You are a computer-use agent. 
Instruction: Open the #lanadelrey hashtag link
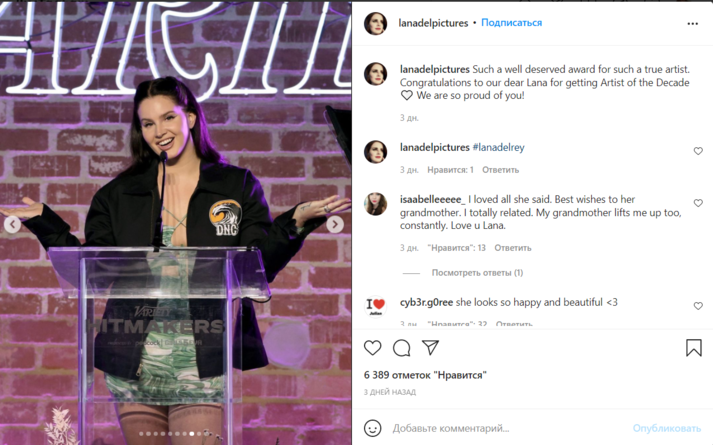pos(498,147)
